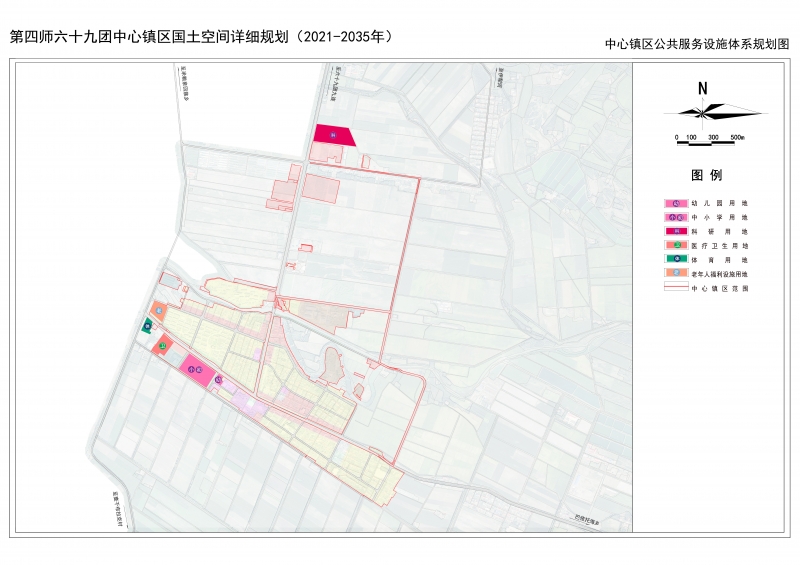Click the elderly welfare icon in the legend
Image resolution: width=800 pixels, height=565 pixels.
(x=676, y=273)
